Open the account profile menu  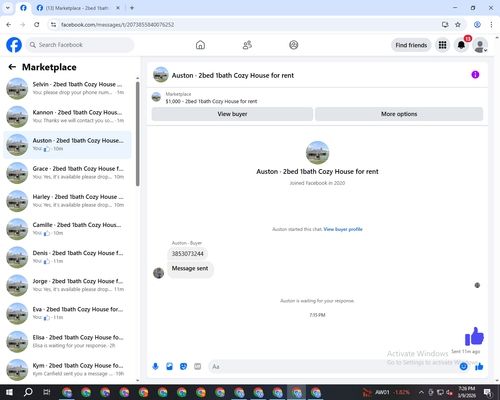(480, 45)
